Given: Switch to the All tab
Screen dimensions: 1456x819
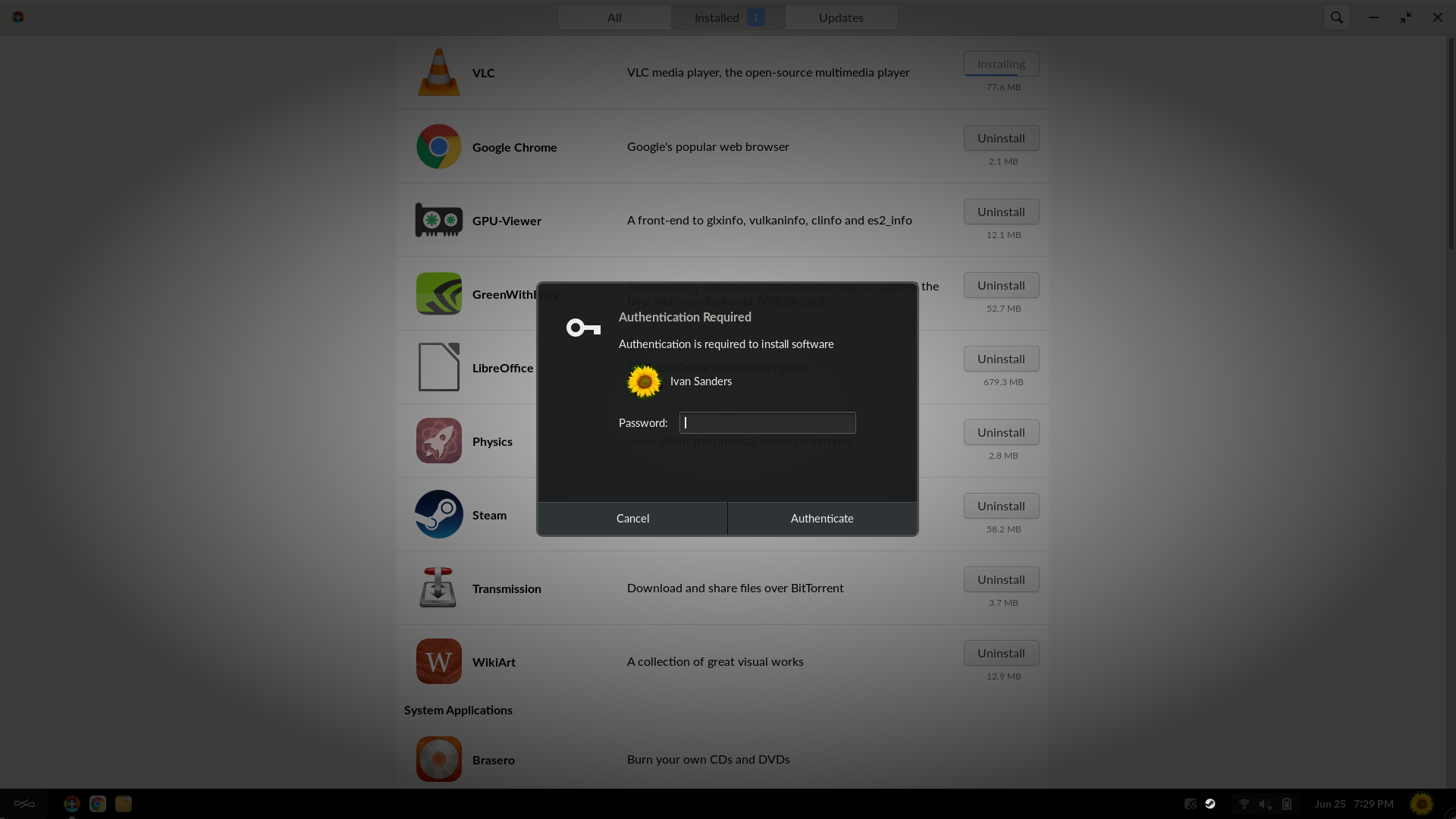Looking at the screenshot, I should 614,17.
